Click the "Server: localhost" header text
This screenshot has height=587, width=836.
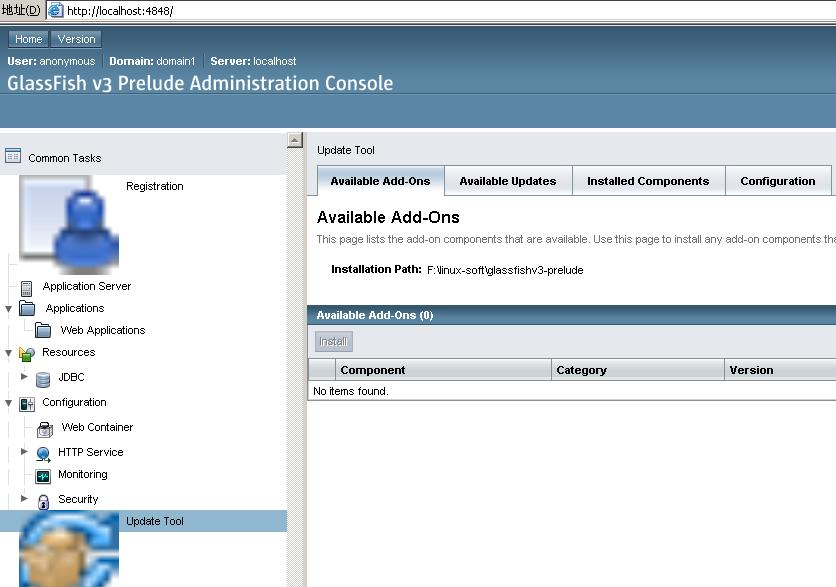253,61
